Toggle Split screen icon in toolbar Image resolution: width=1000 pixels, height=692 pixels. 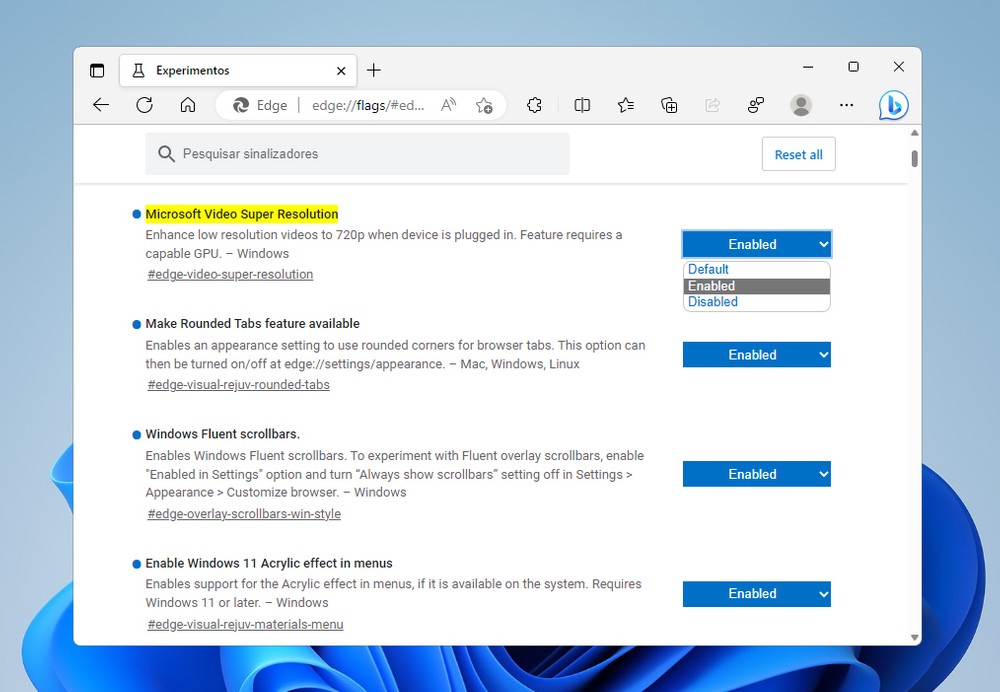click(582, 105)
